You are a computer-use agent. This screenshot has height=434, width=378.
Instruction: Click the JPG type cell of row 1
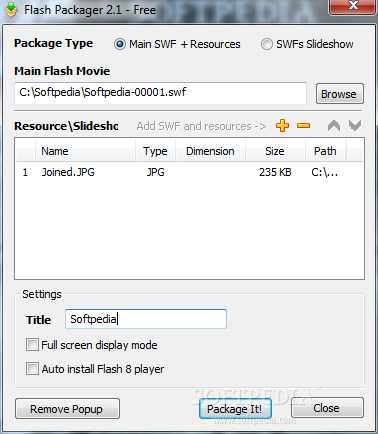[155, 172]
